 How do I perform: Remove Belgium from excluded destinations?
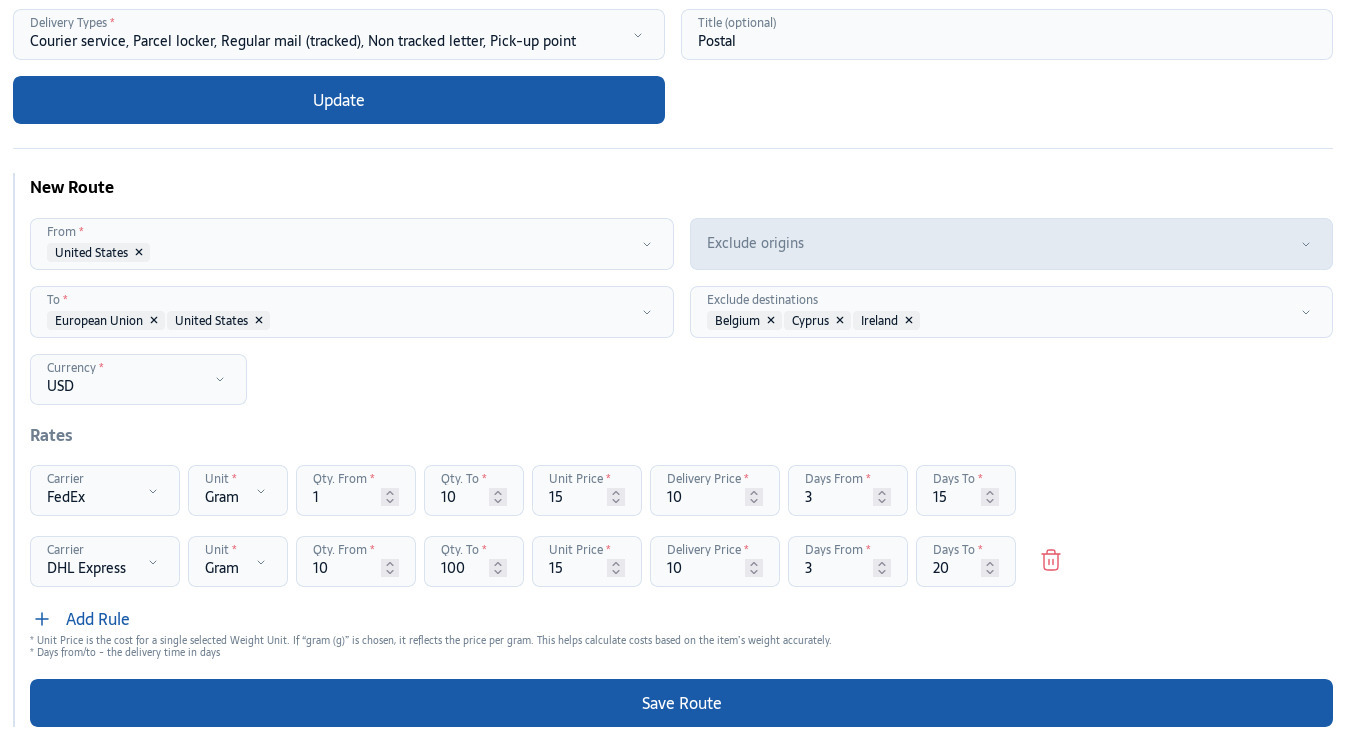771,321
